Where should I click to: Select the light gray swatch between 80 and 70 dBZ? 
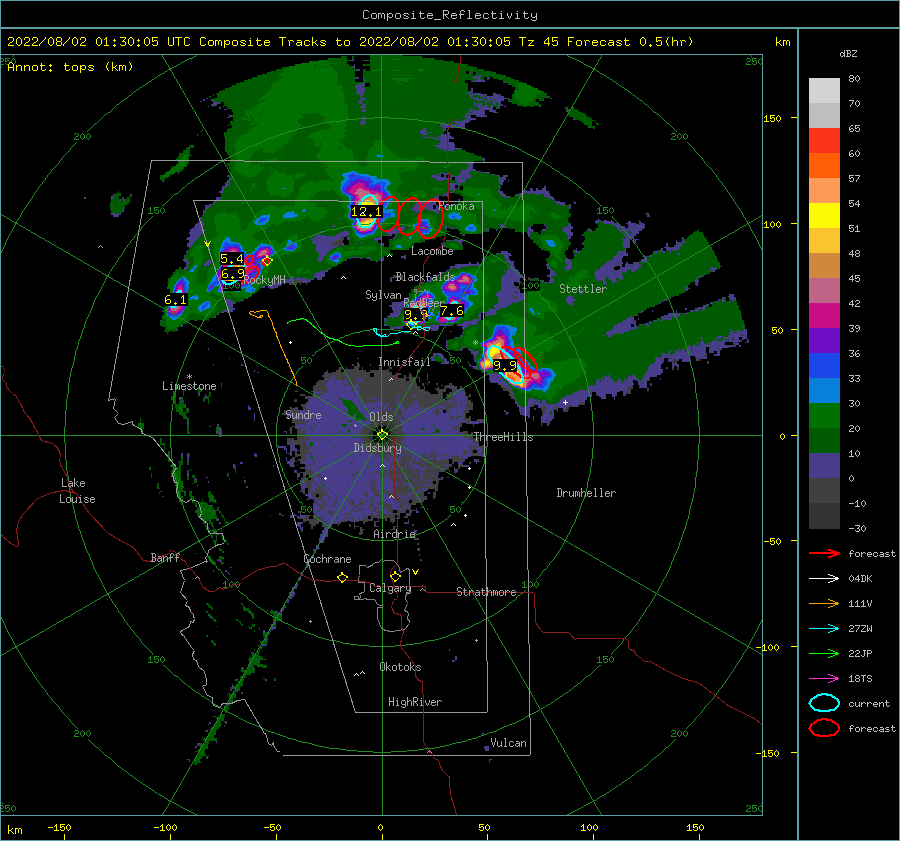pos(824,91)
